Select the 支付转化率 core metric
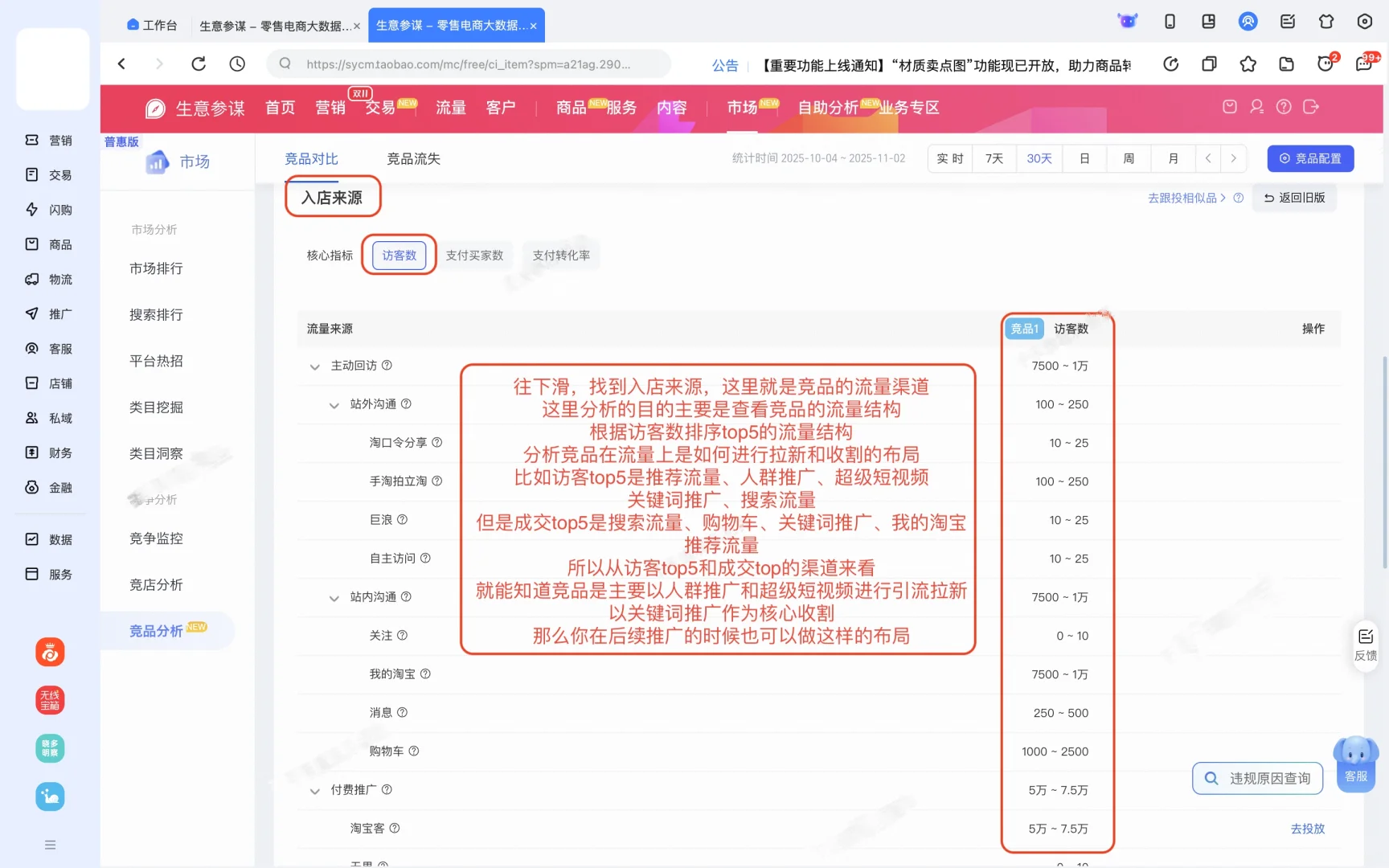 561,255
